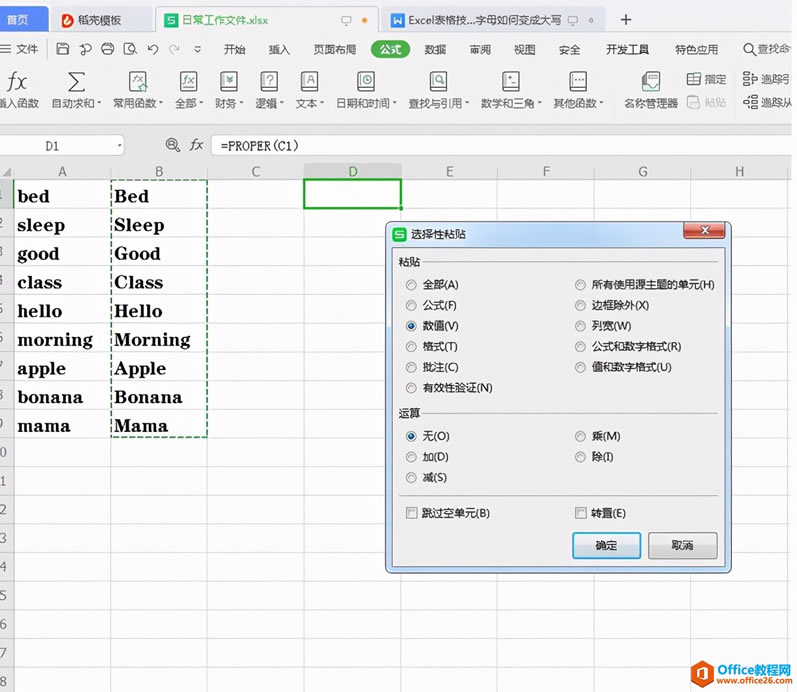The image size is (797, 692).
Task: Click the AutoSum sigma icon
Action: [76, 81]
